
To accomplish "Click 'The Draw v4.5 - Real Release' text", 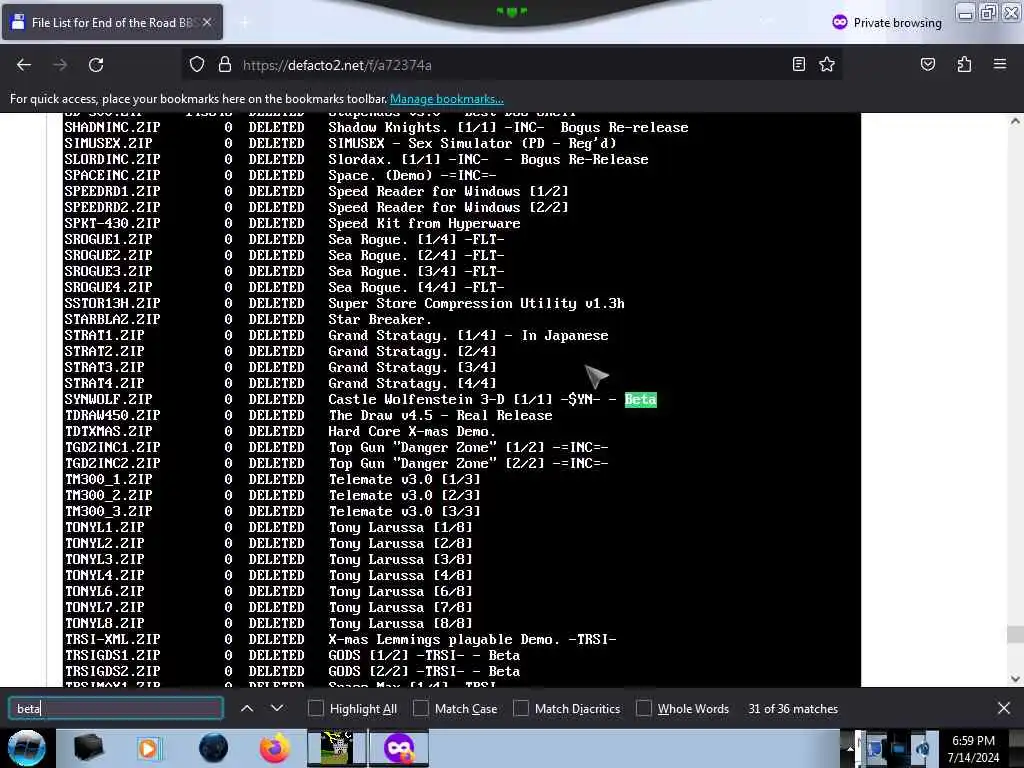I will [440, 415].
